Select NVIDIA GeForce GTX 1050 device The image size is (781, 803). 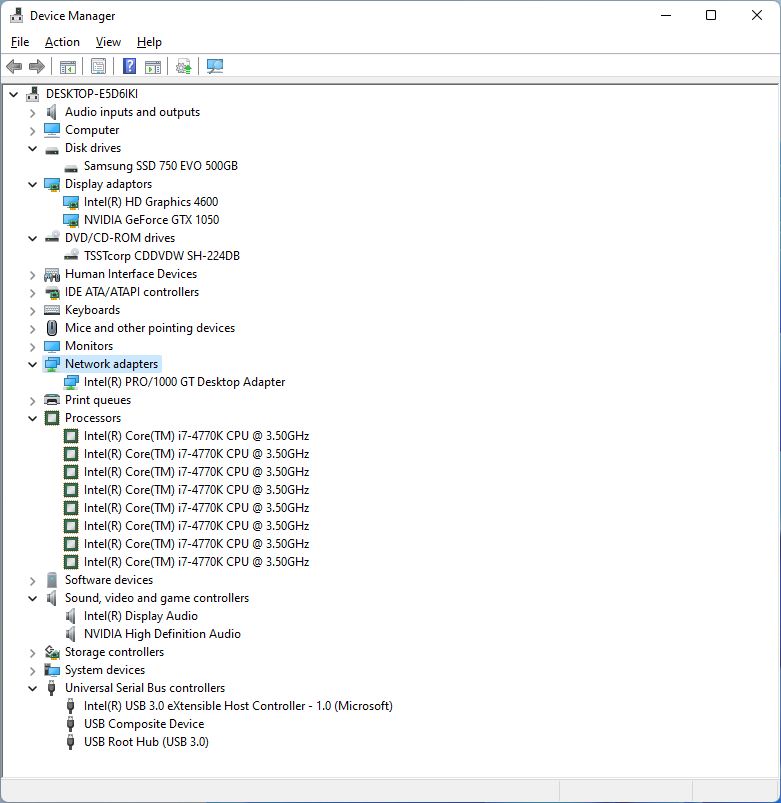click(151, 220)
